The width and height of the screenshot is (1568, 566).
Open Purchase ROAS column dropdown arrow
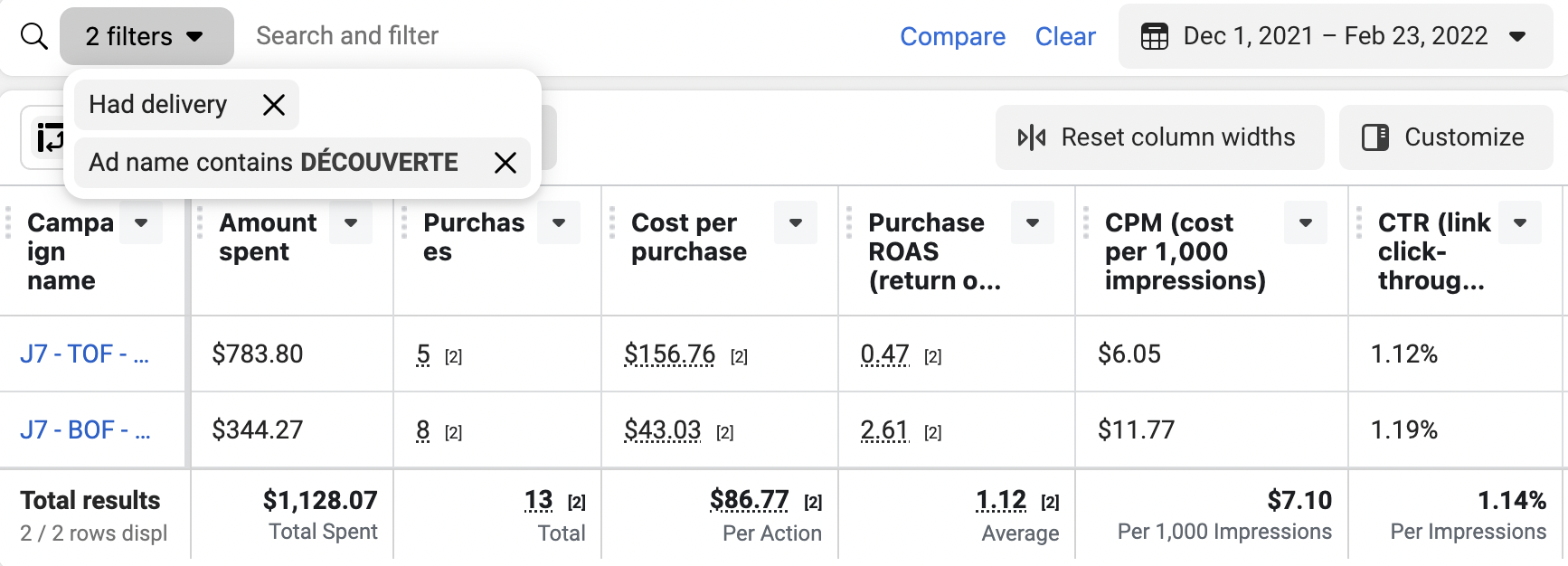coord(1033,222)
